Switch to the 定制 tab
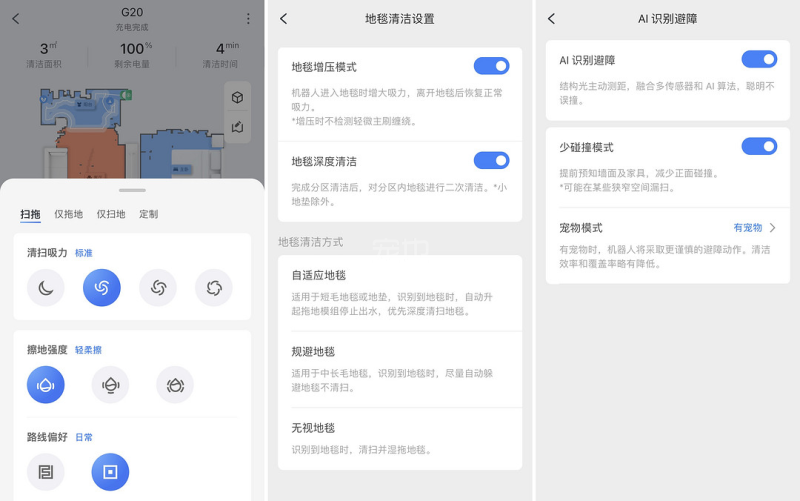The width and height of the screenshot is (800, 501). pyautogui.click(x=148, y=214)
